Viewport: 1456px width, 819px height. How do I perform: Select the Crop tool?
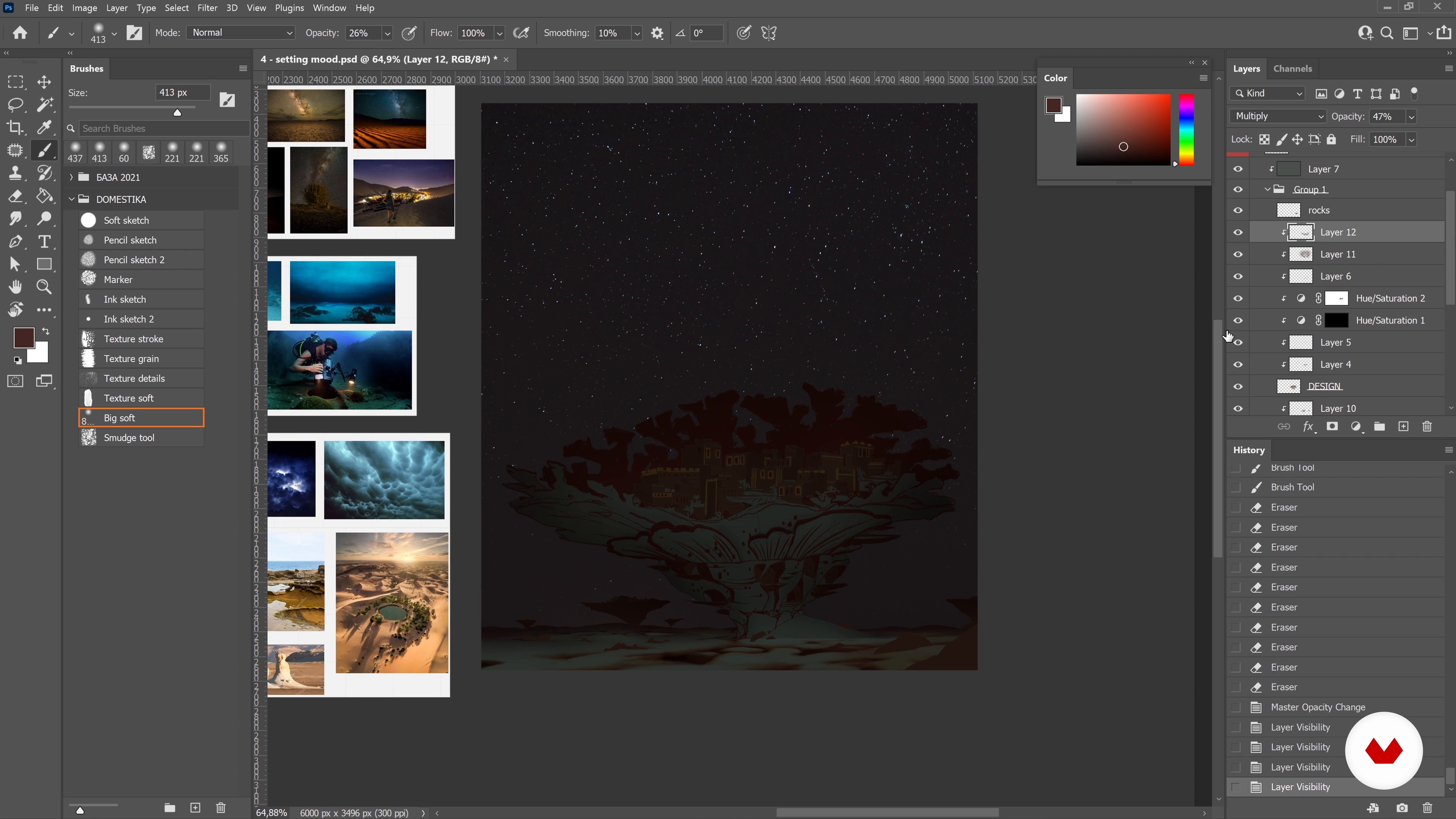[x=15, y=128]
